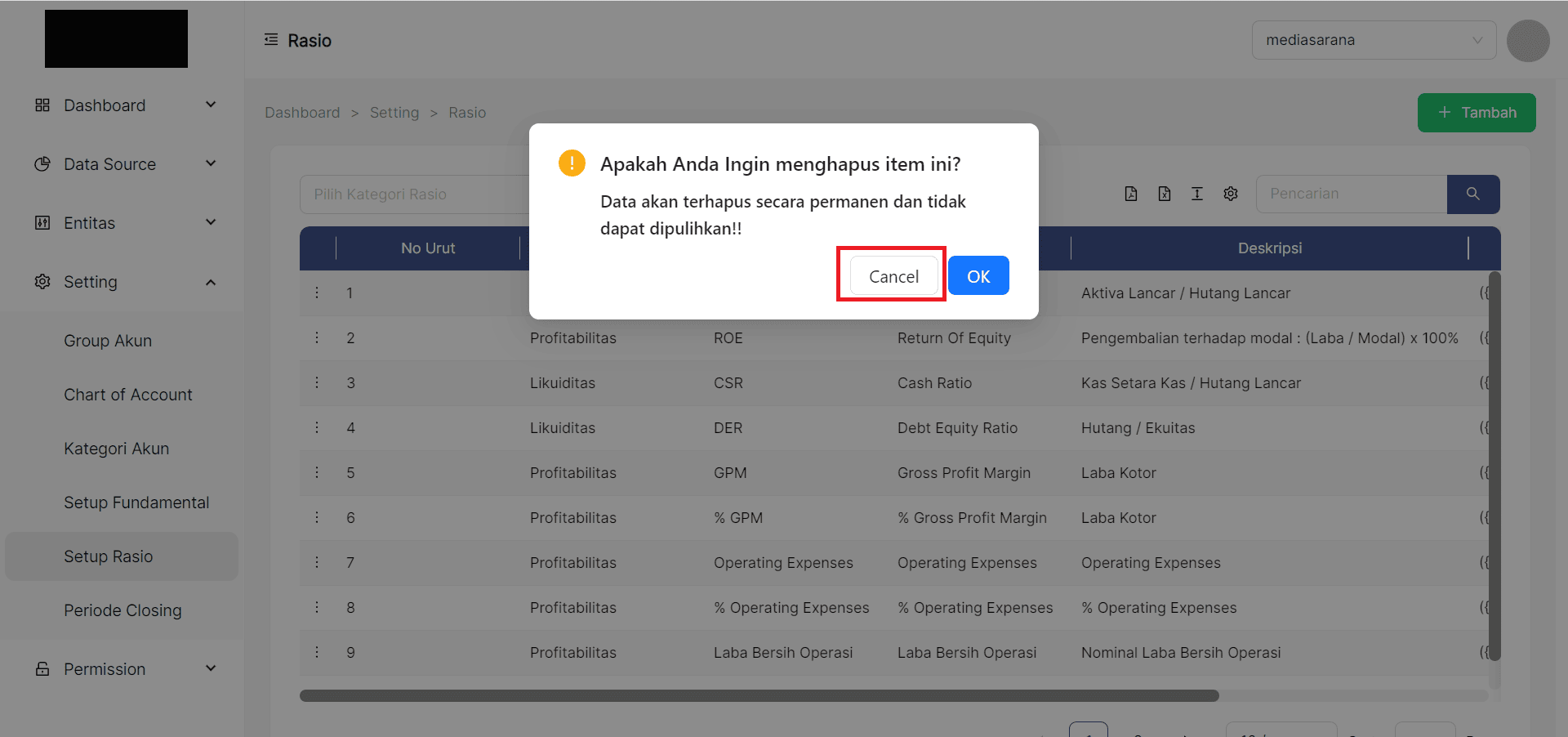
Task: Open table column settings gear icon
Action: point(1230,194)
